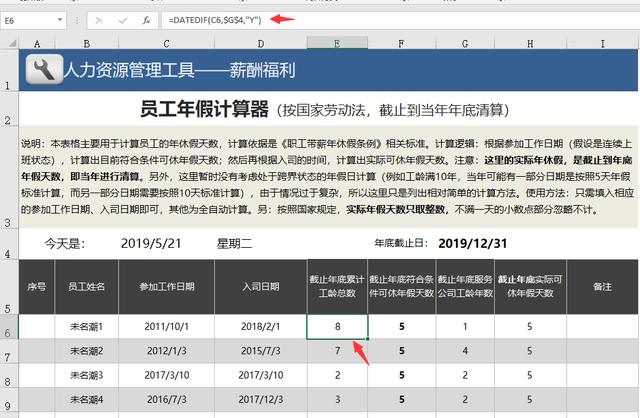
Task: Select column I header
Action: [x=602, y=43]
